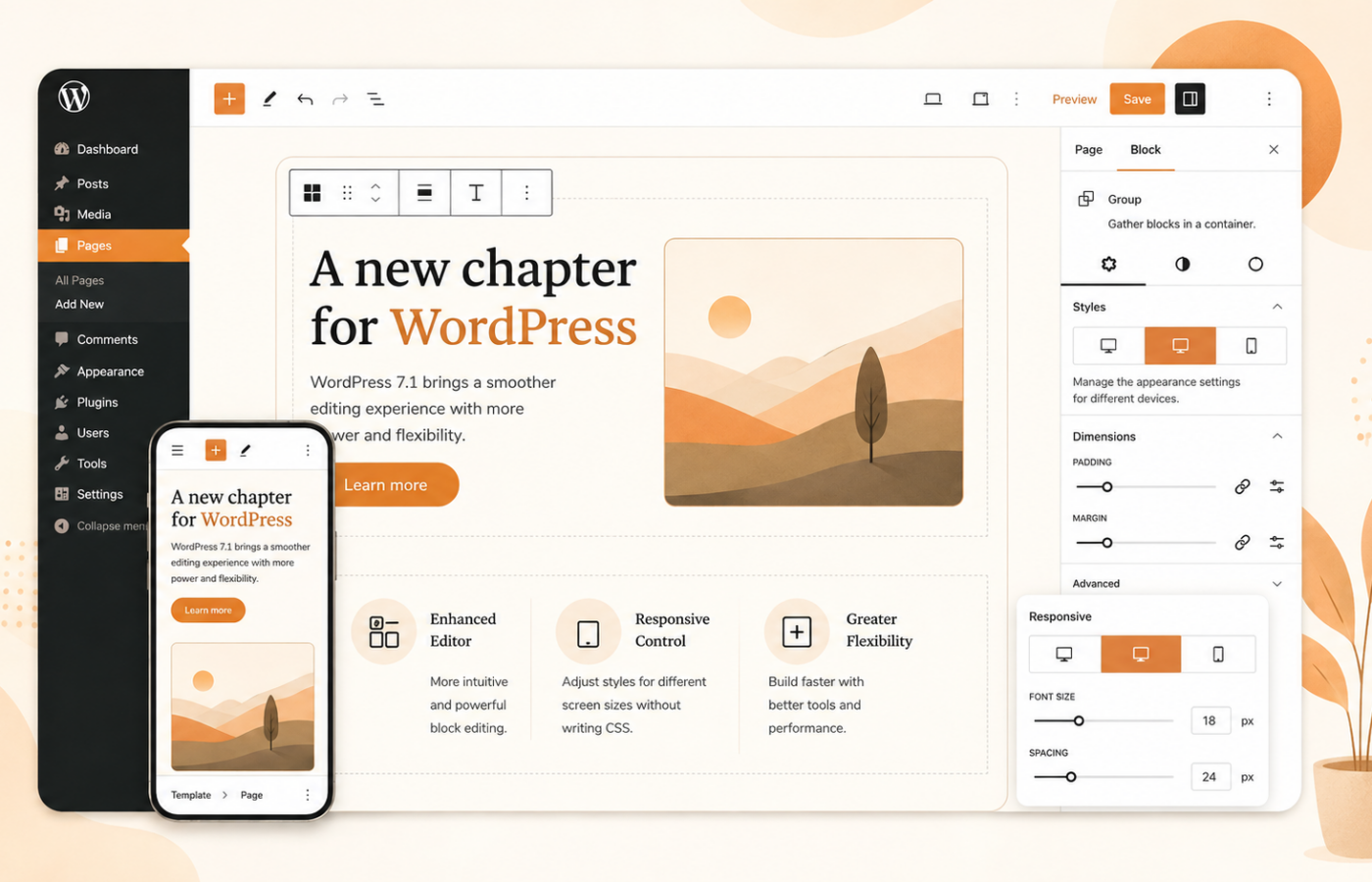Click the landscape illustration in the editor canvas
Viewport: 1372px width, 882px height.
pyautogui.click(x=813, y=372)
